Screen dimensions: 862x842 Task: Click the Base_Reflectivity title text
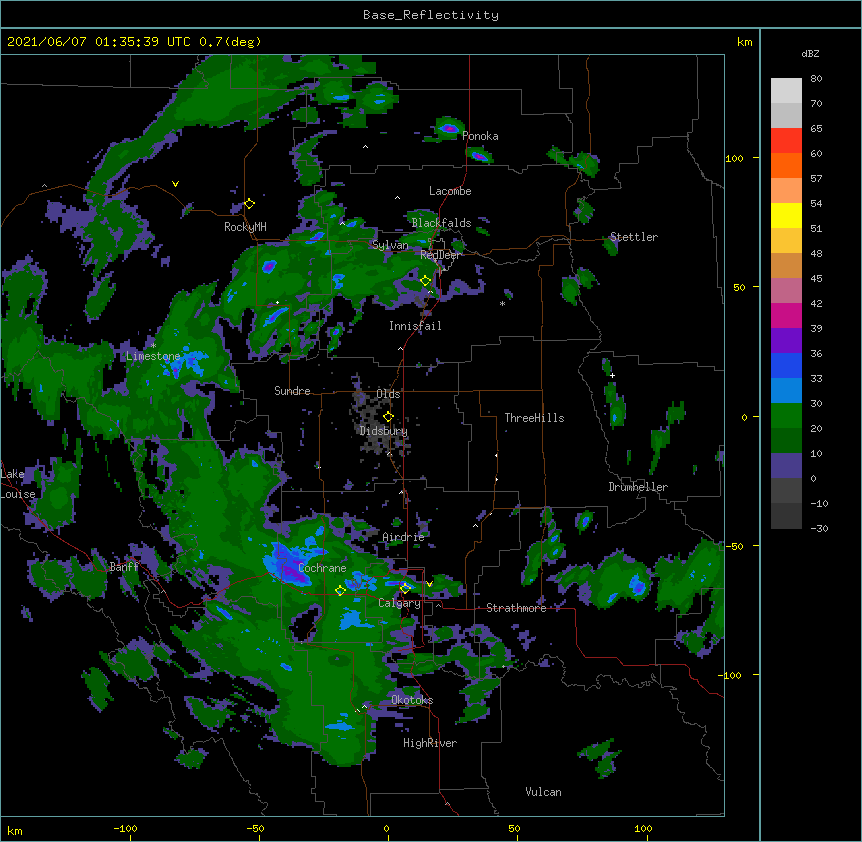[x=431, y=15]
